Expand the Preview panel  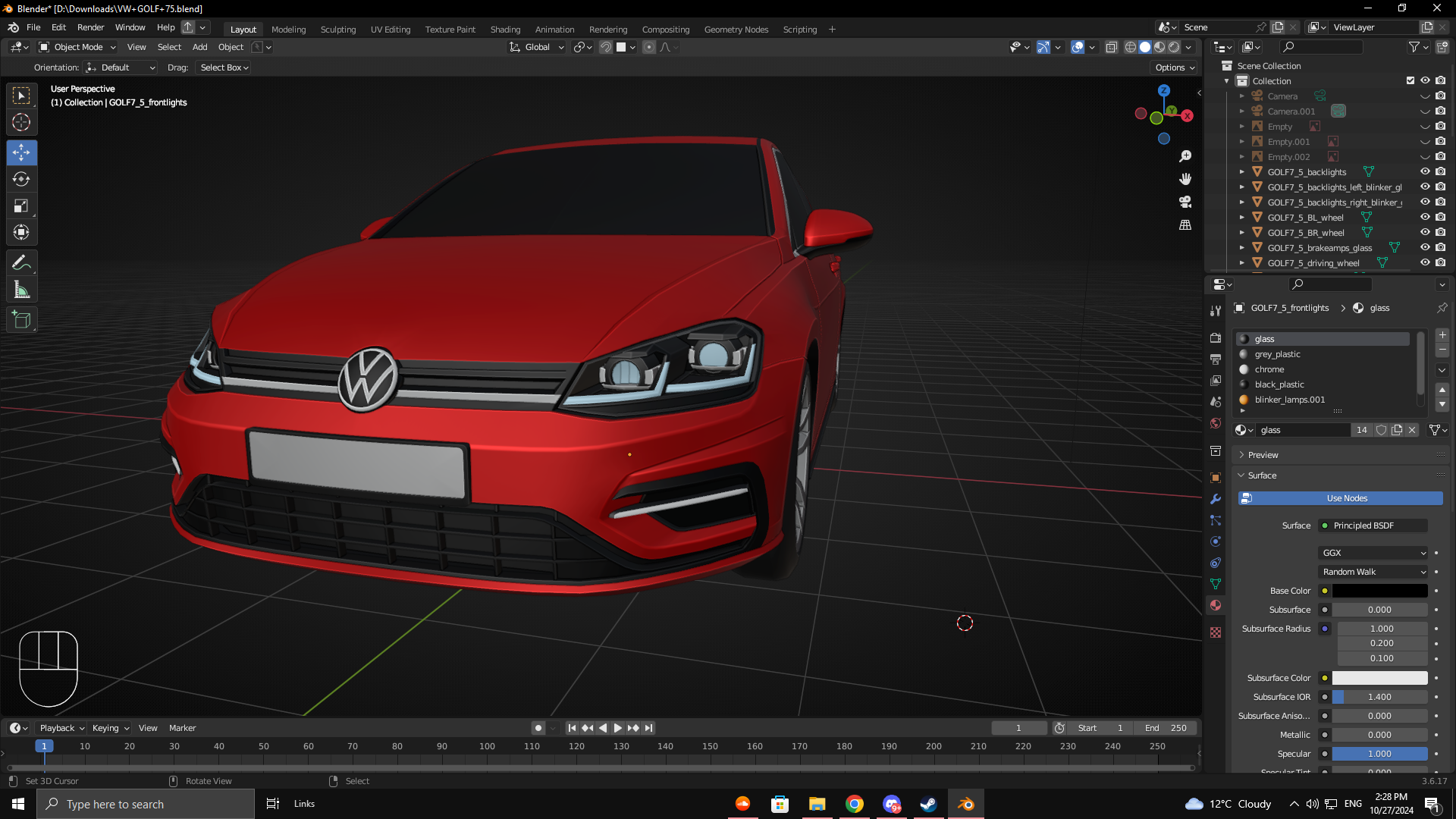coord(1263,455)
